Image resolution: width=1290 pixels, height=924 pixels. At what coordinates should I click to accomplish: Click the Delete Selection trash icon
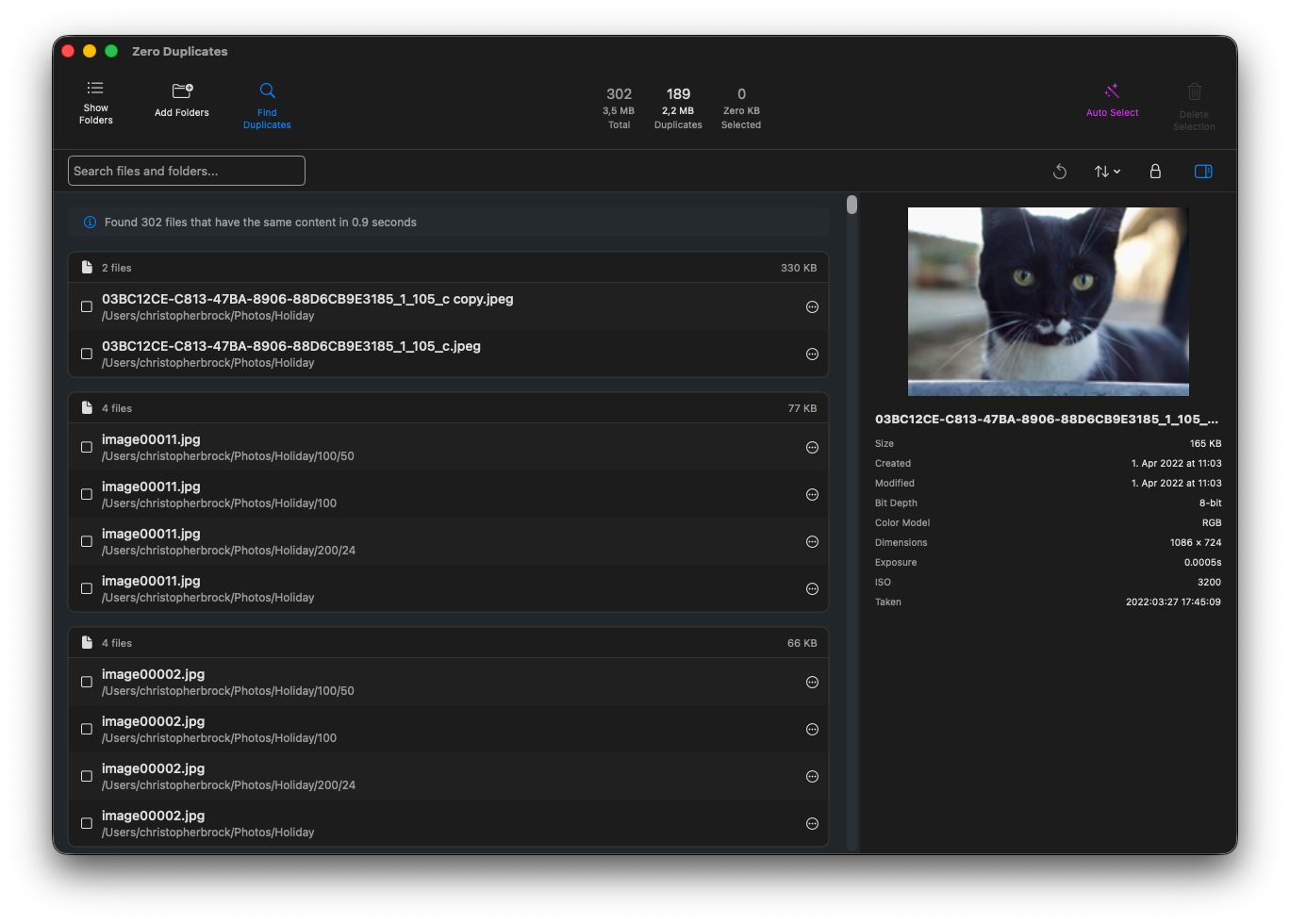[1194, 92]
